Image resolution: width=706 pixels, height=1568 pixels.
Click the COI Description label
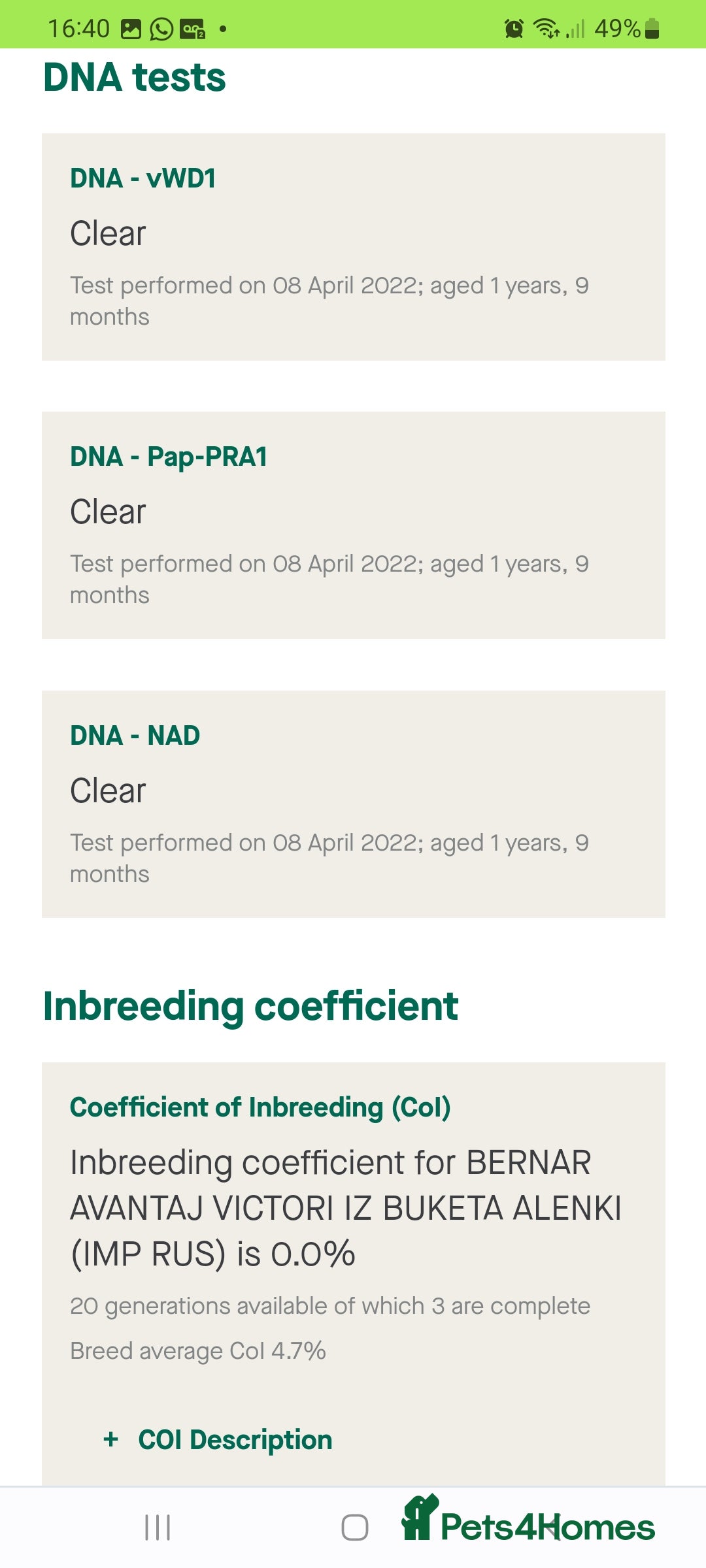(x=235, y=1440)
